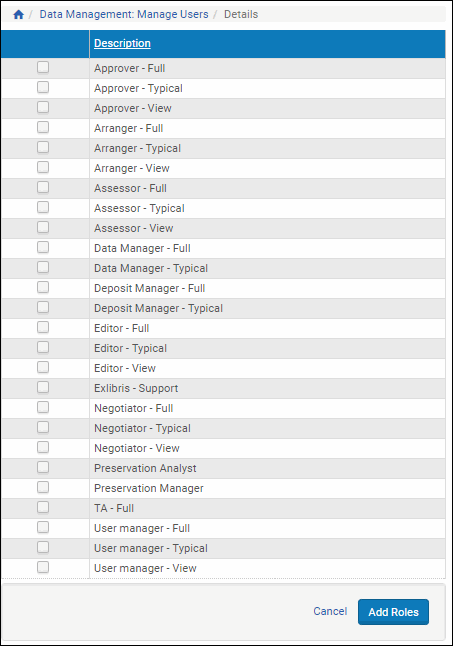Click the Cancel link

click(x=330, y=611)
